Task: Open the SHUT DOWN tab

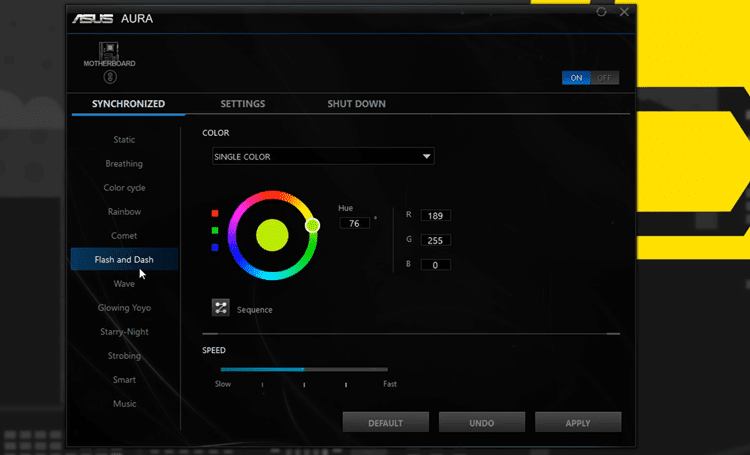Action: tap(356, 104)
